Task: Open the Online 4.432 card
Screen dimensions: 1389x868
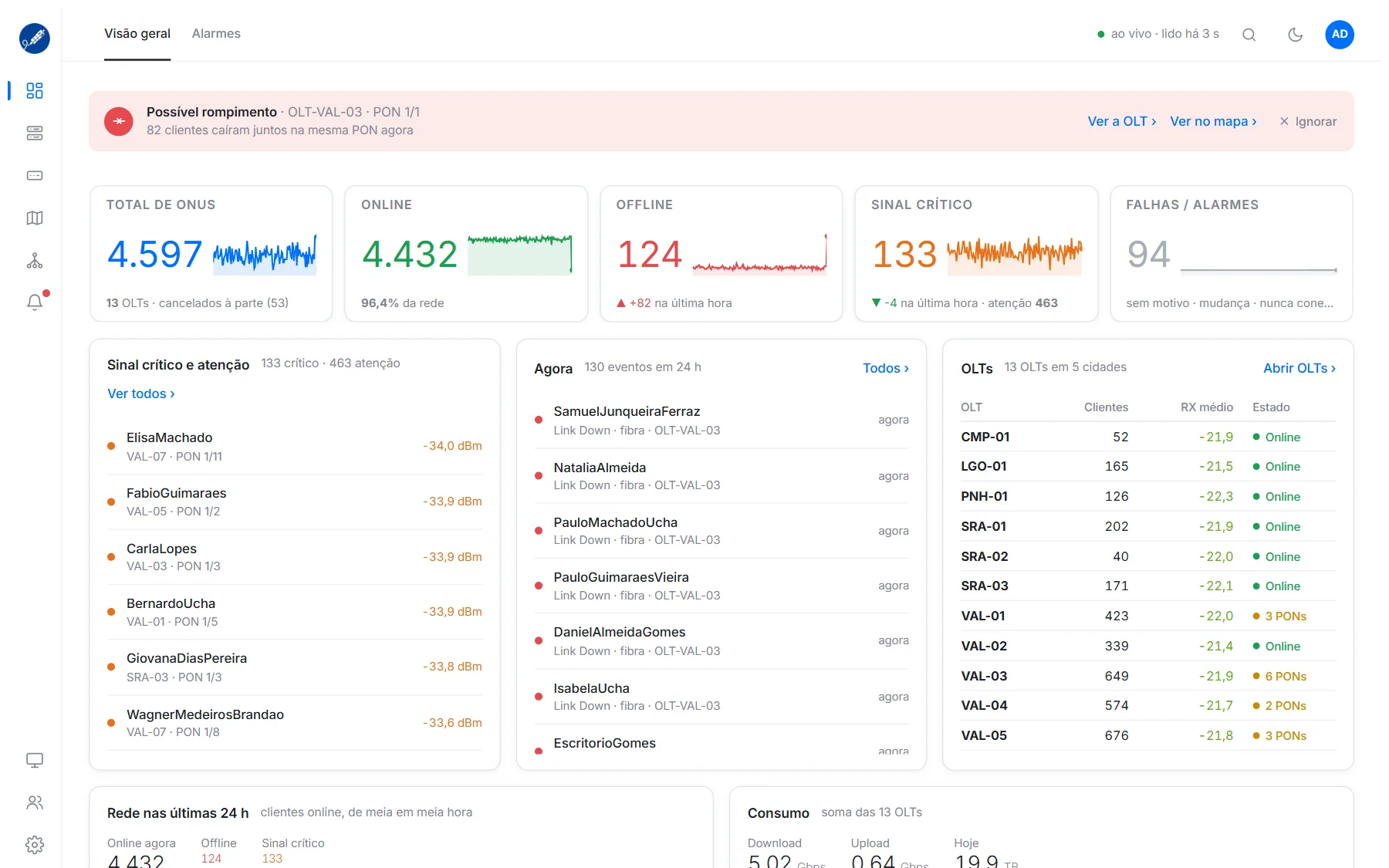Action: click(x=466, y=253)
